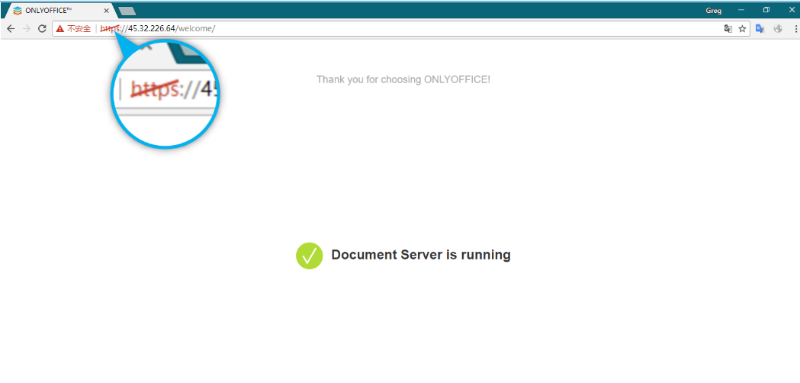Focus the address bar URL field
This screenshot has width=800, height=383.
(401, 29)
